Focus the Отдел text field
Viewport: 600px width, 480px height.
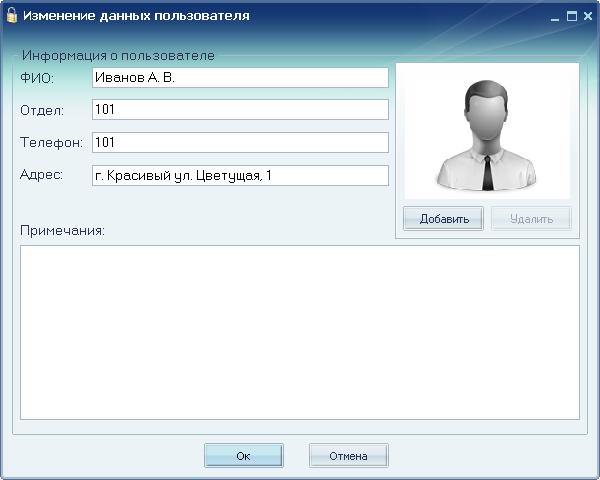[240, 109]
